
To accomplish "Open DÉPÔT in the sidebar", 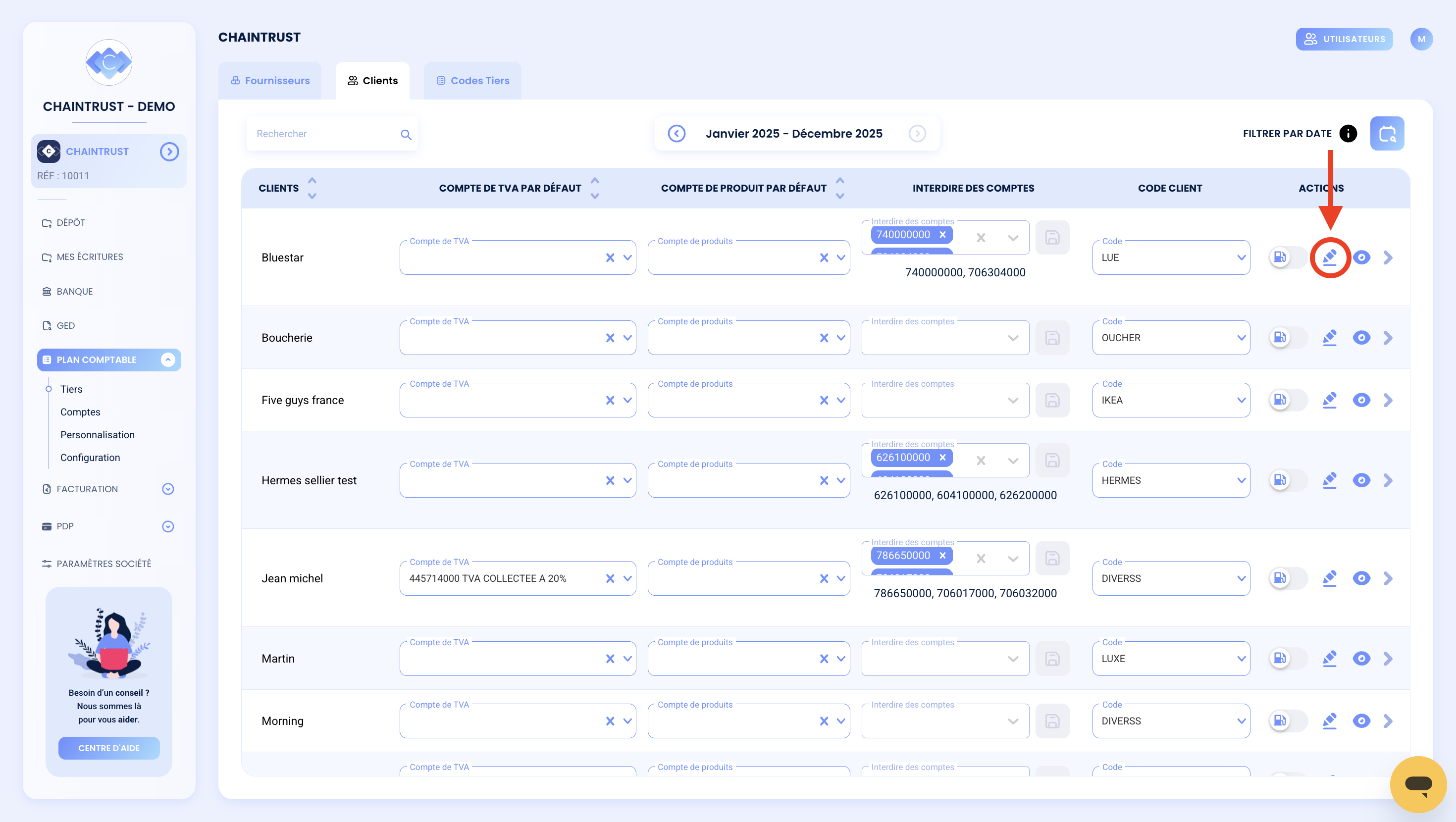I will click(63, 223).
